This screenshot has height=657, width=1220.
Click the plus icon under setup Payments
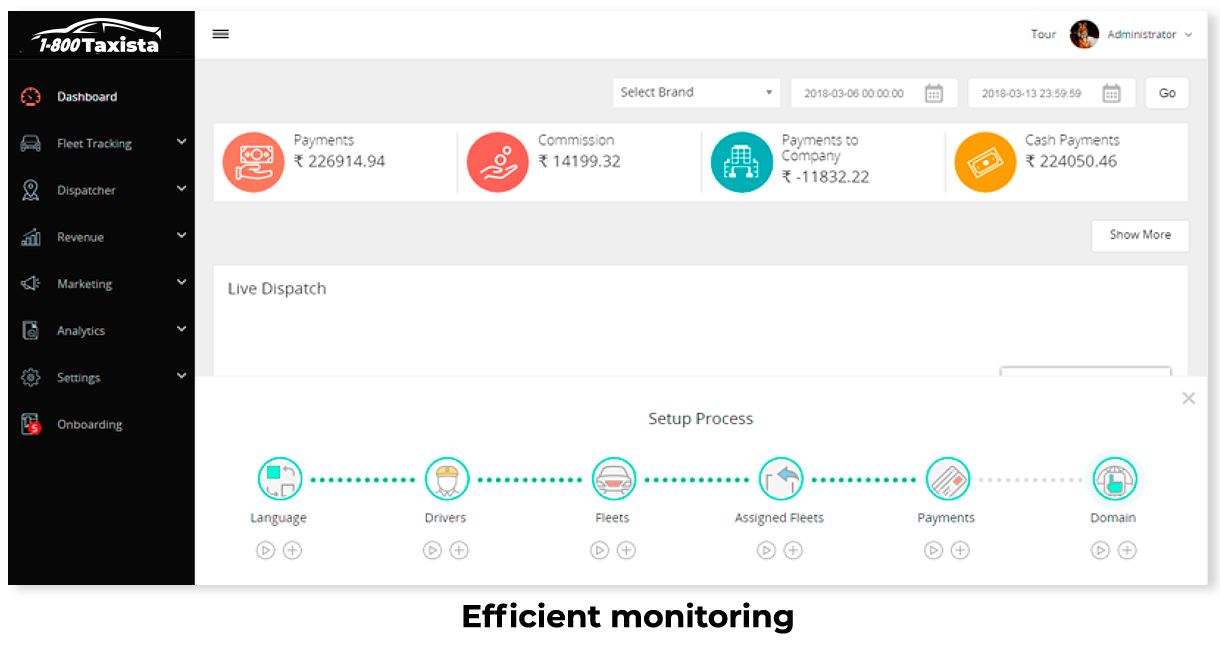click(960, 550)
